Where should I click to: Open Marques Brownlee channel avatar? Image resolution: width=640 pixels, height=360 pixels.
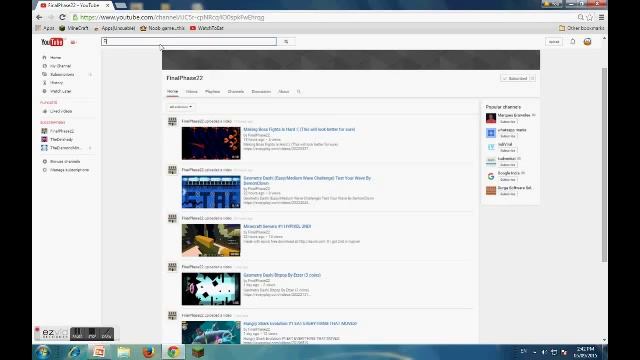491,118
